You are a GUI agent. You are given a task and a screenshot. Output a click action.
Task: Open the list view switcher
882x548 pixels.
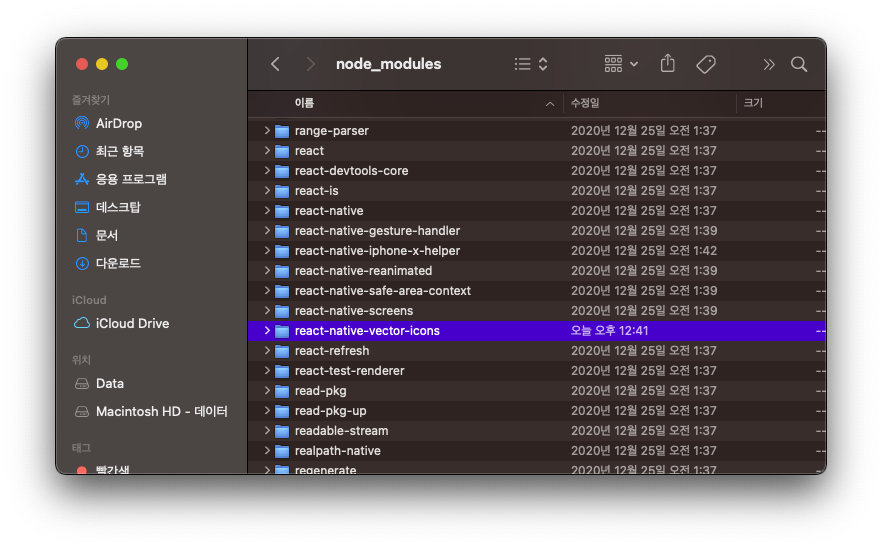[531, 64]
